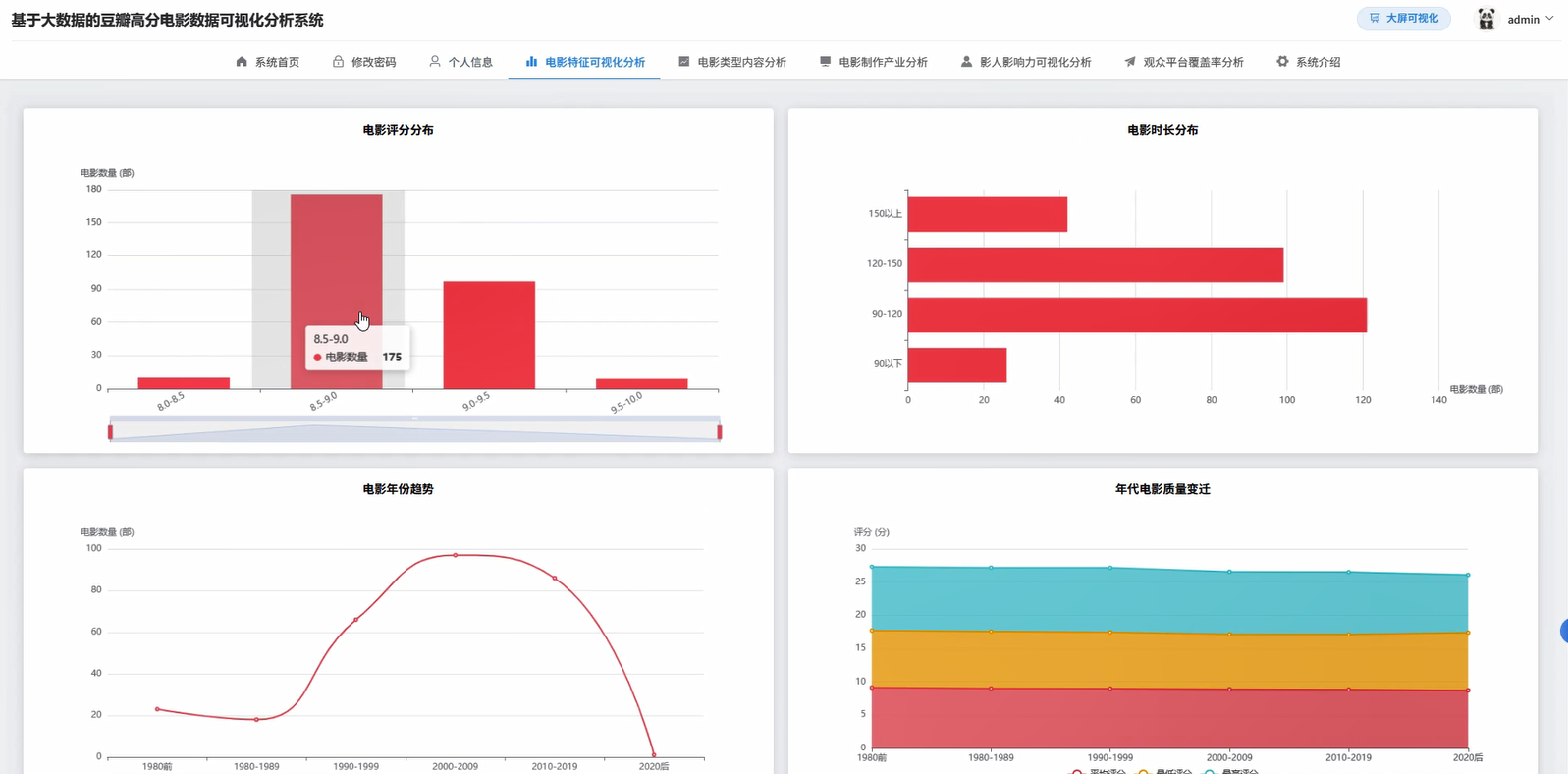Viewport: 1568px width, 774px height.
Task: Click the 8.0-8.5 rating bar
Action: tap(184, 383)
